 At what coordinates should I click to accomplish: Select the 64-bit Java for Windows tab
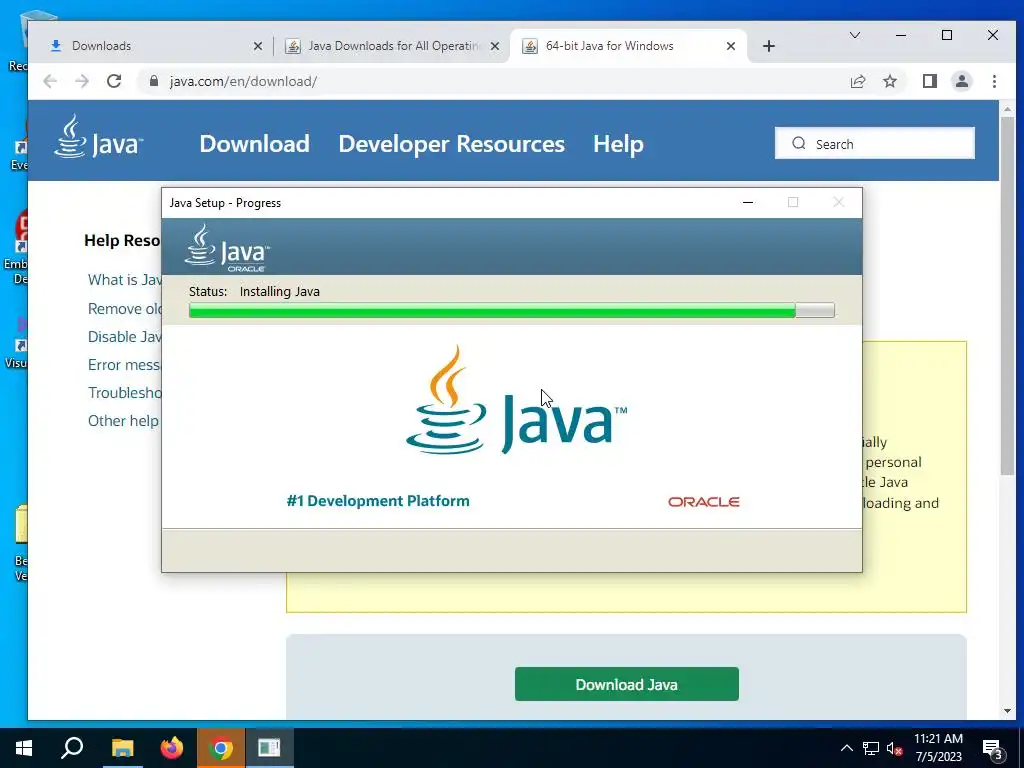628,46
